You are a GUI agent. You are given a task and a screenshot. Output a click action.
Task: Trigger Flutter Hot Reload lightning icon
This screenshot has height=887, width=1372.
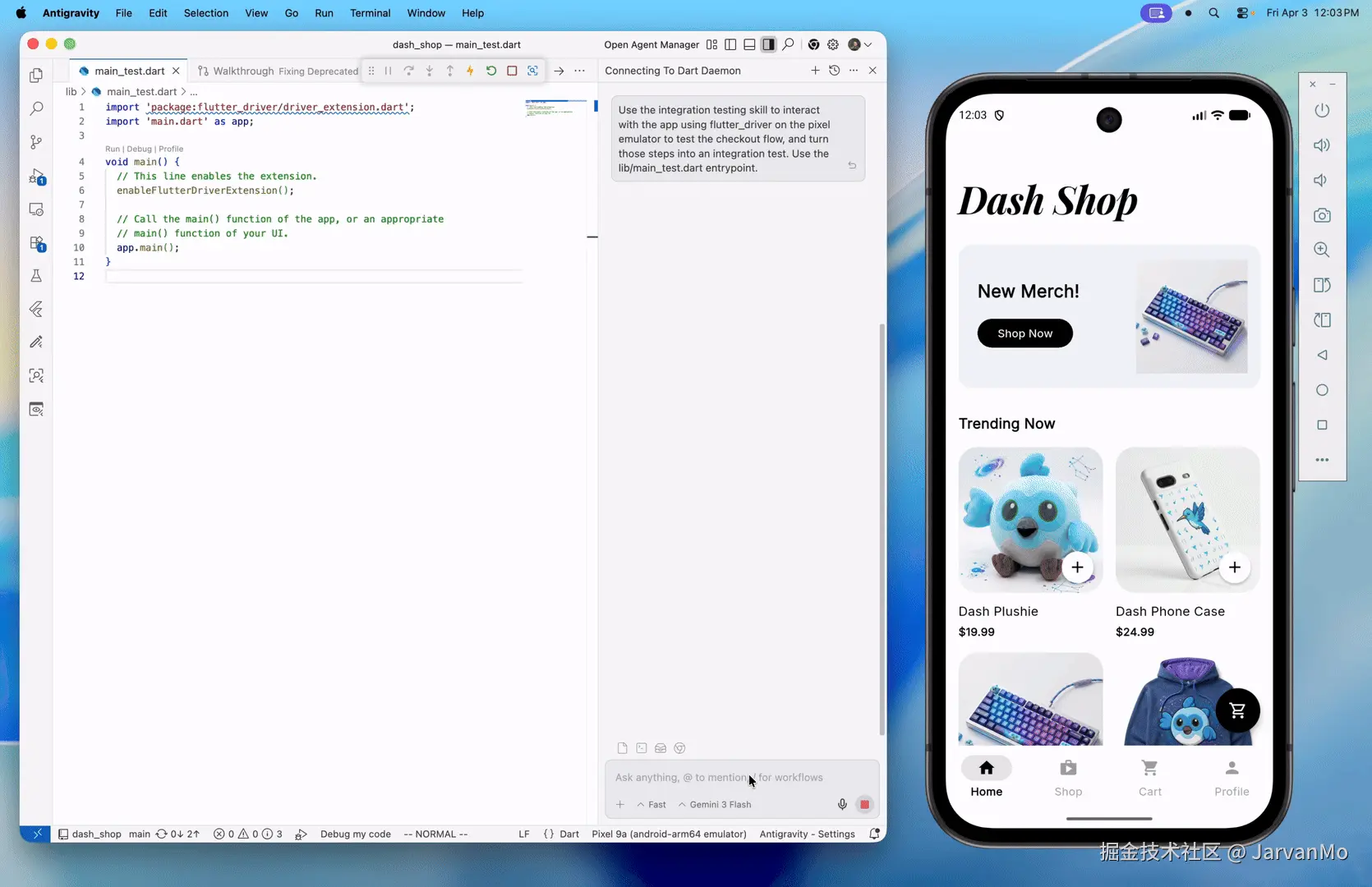coord(470,71)
